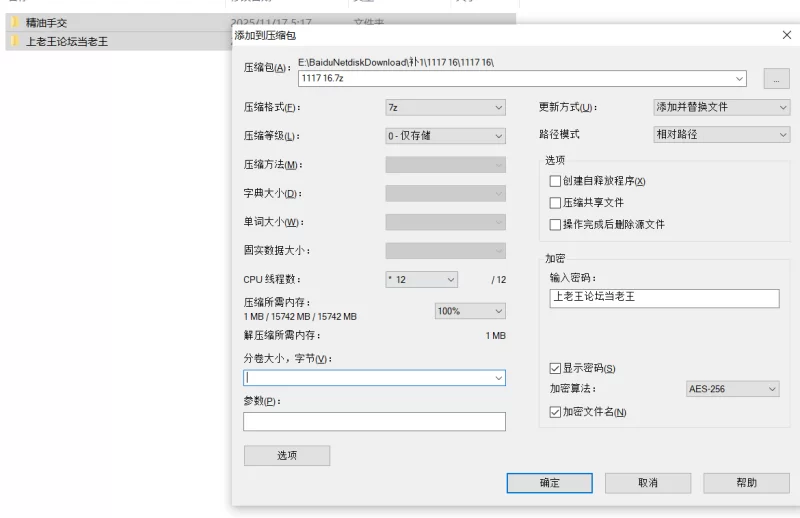Click the 输入密码 password field
This screenshot has width=800, height=518.
click(663, 298)
